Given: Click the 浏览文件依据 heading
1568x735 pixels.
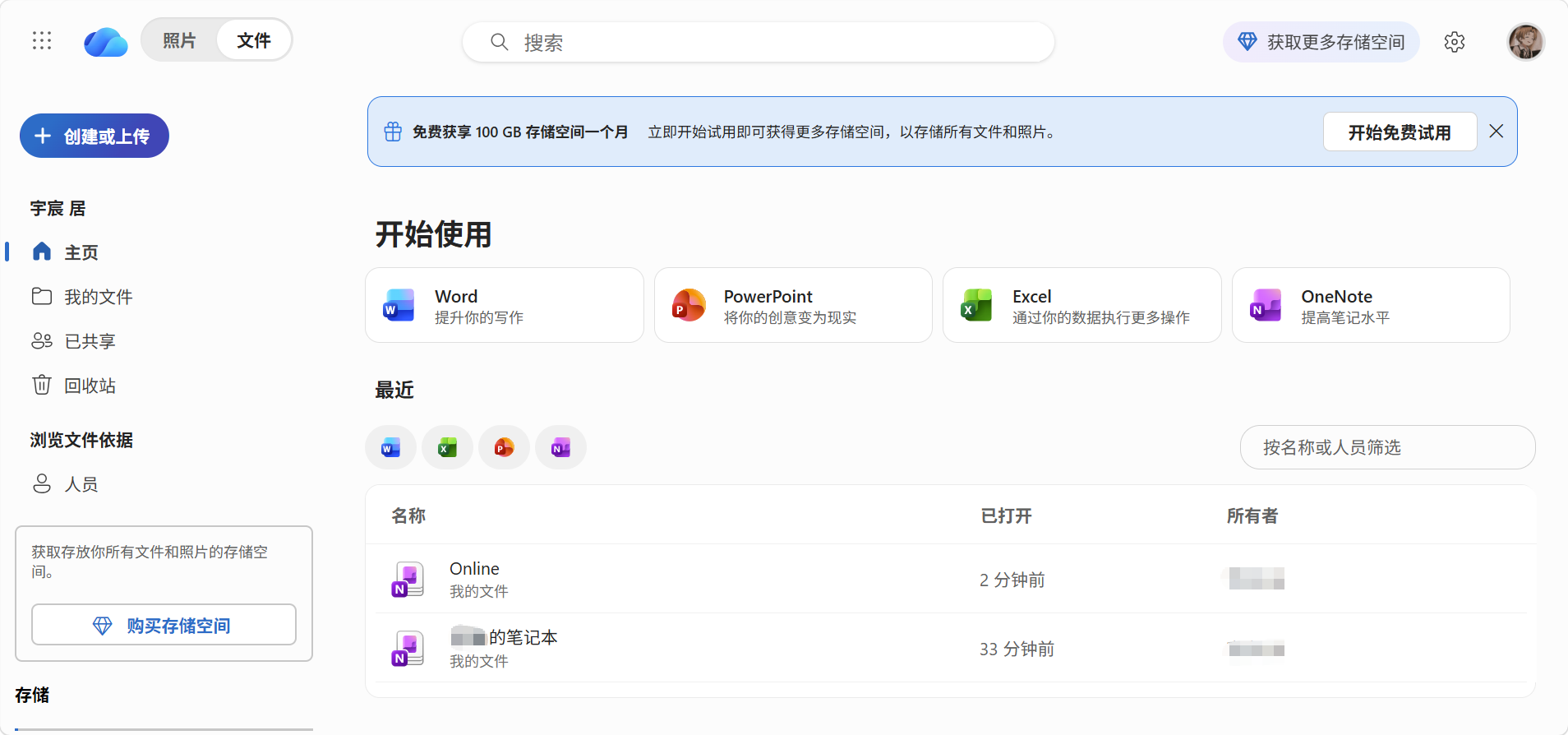Looking at the screenshot, I should 81,440.
